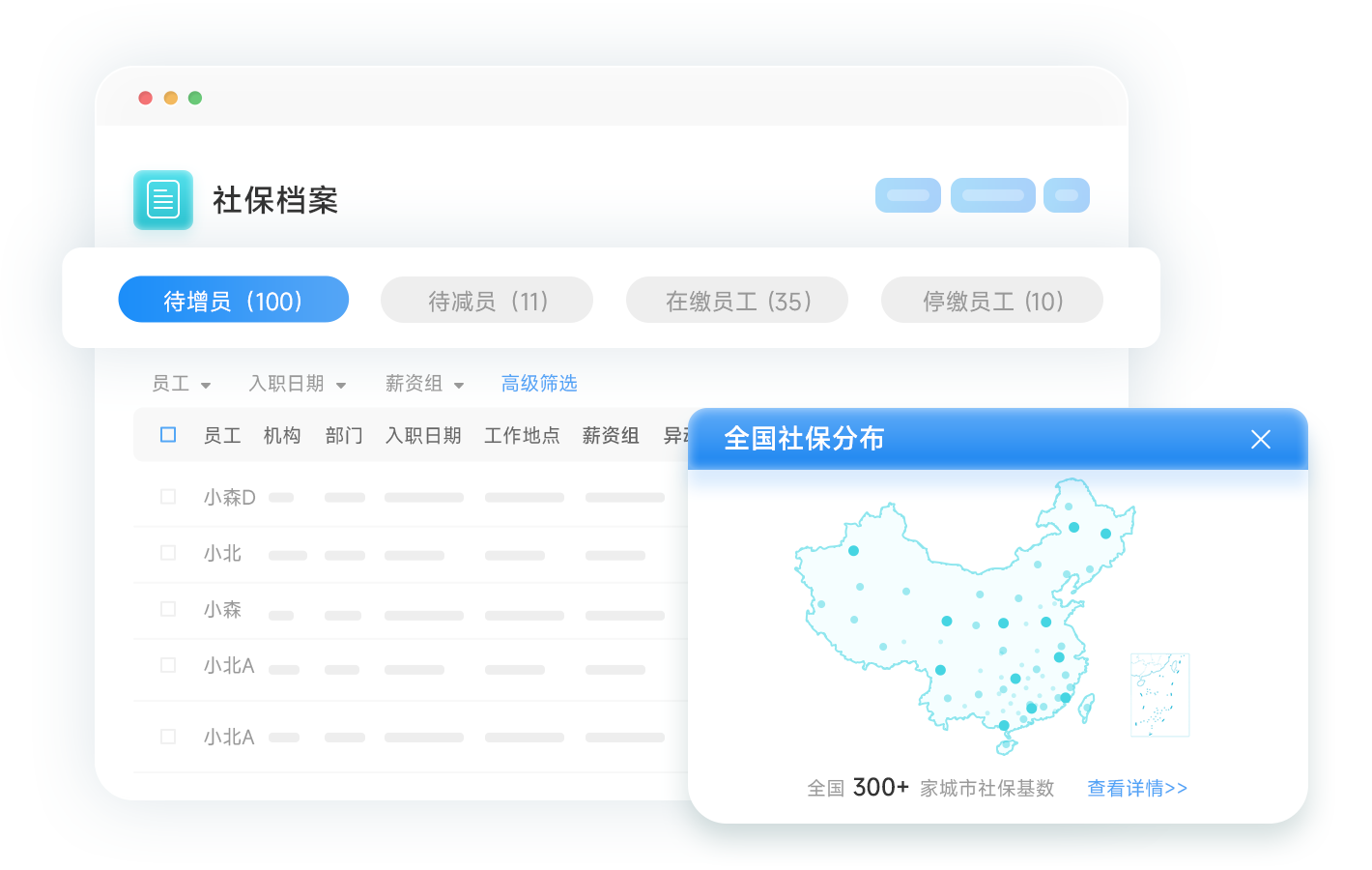Select the checkbox beside 小森

tap(168, 609)
